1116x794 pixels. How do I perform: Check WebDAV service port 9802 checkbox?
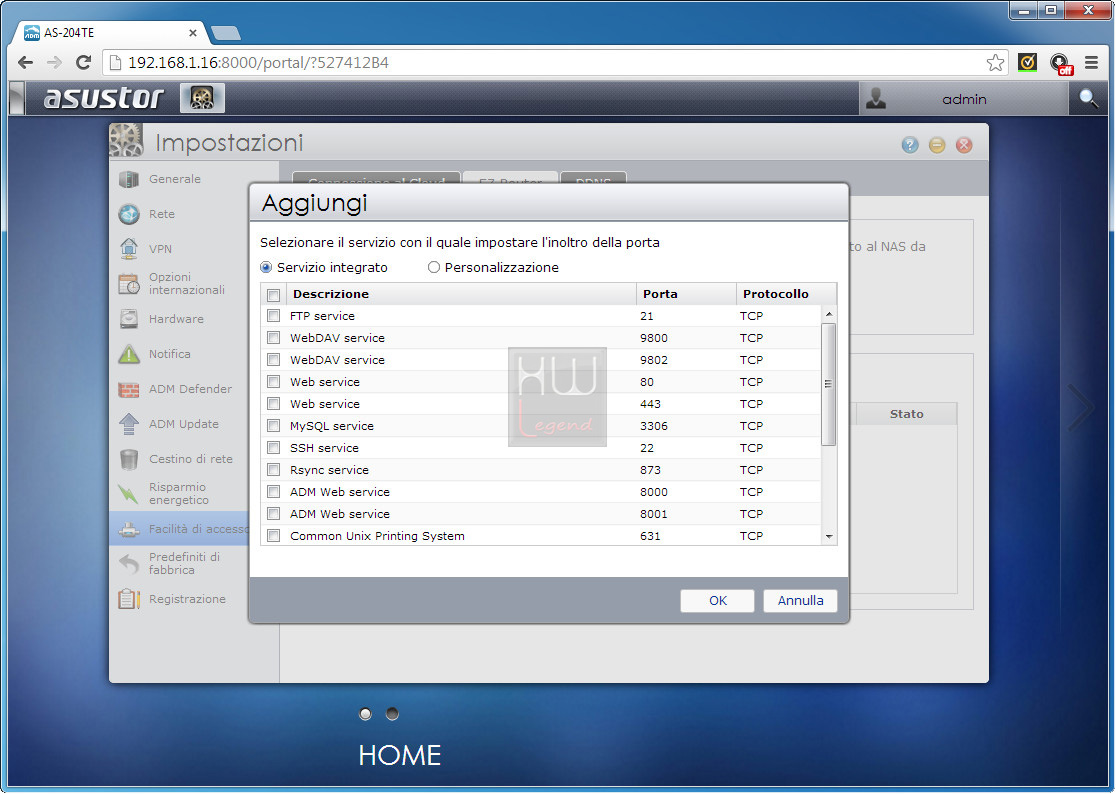[x=273, y=360]
